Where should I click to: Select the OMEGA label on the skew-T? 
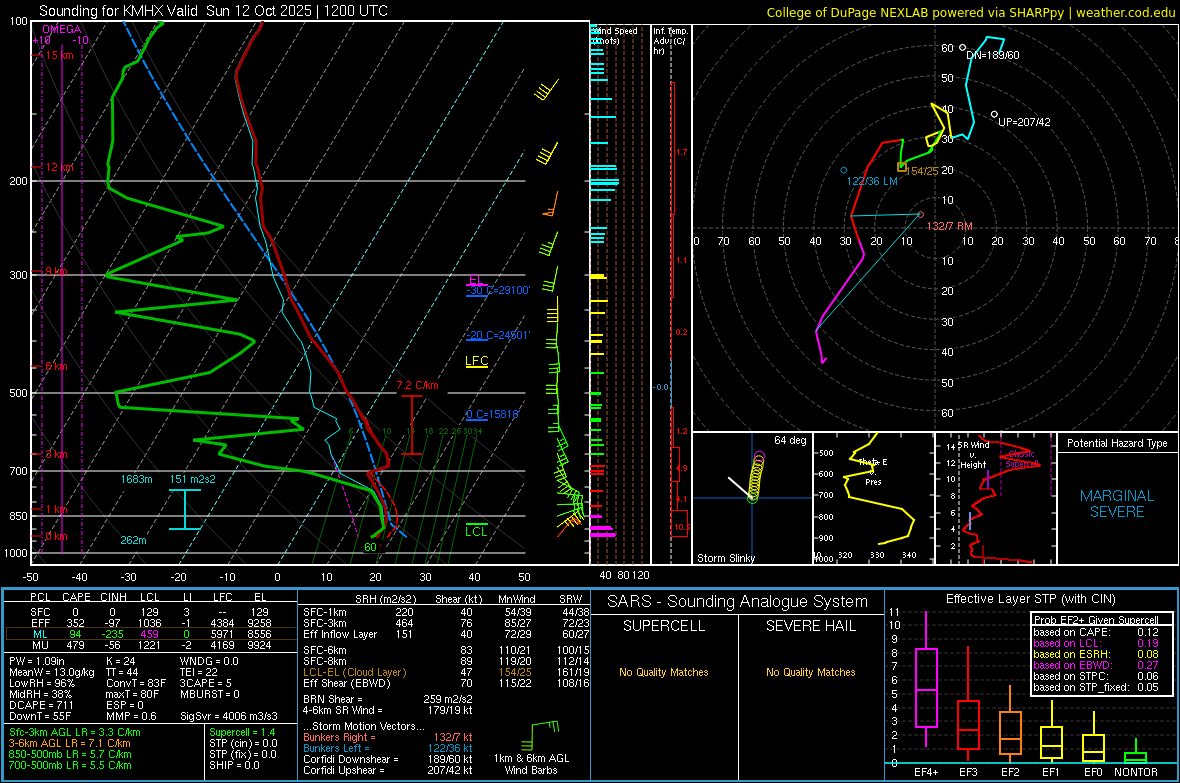(x=62, y=29)
